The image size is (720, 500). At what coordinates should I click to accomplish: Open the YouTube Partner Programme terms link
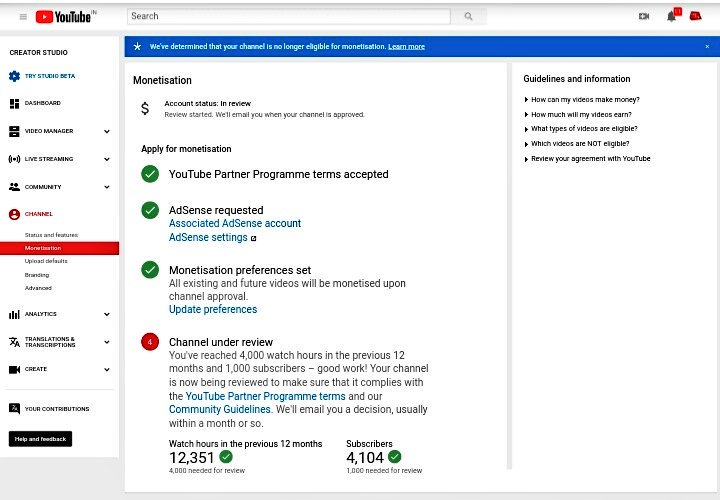265,396
